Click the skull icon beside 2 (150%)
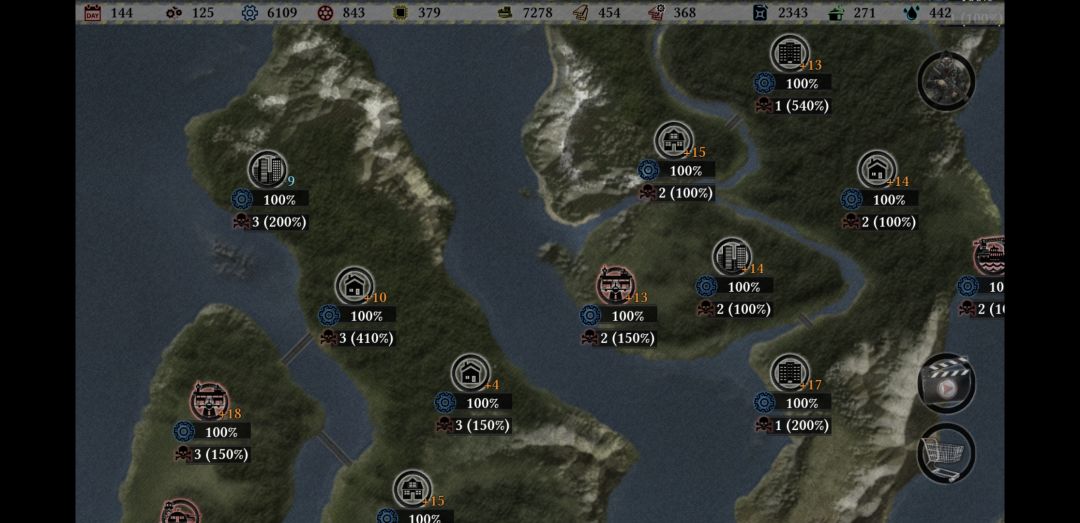 point(589,338)
